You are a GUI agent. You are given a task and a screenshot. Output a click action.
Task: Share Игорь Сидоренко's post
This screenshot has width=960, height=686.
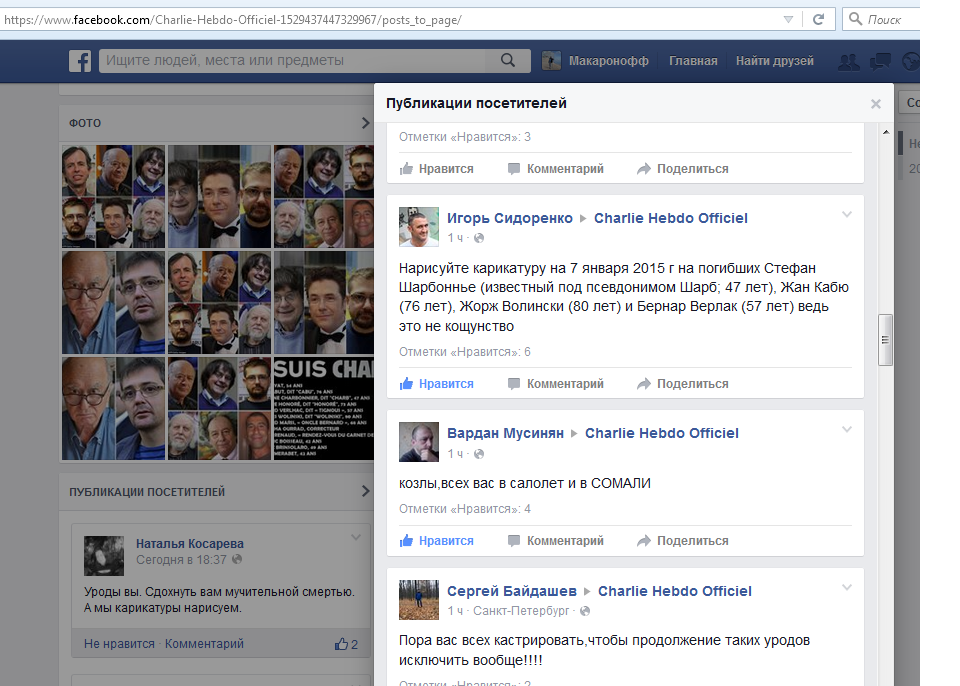tap(683, 384)
